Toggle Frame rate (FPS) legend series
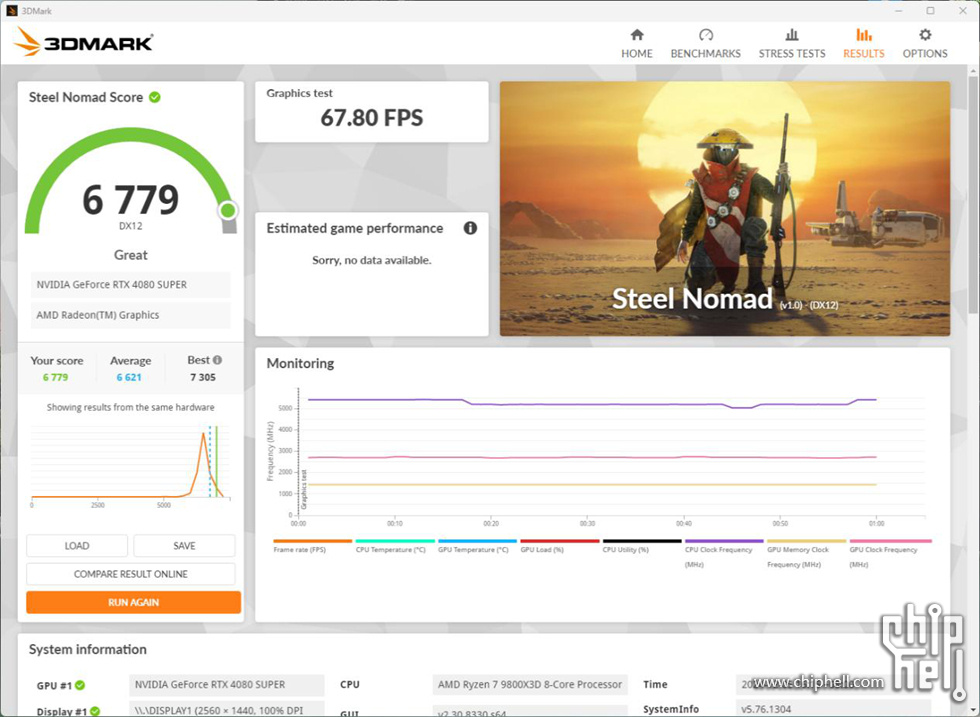Viewport: 980px width, 717px height. [312, 546]
